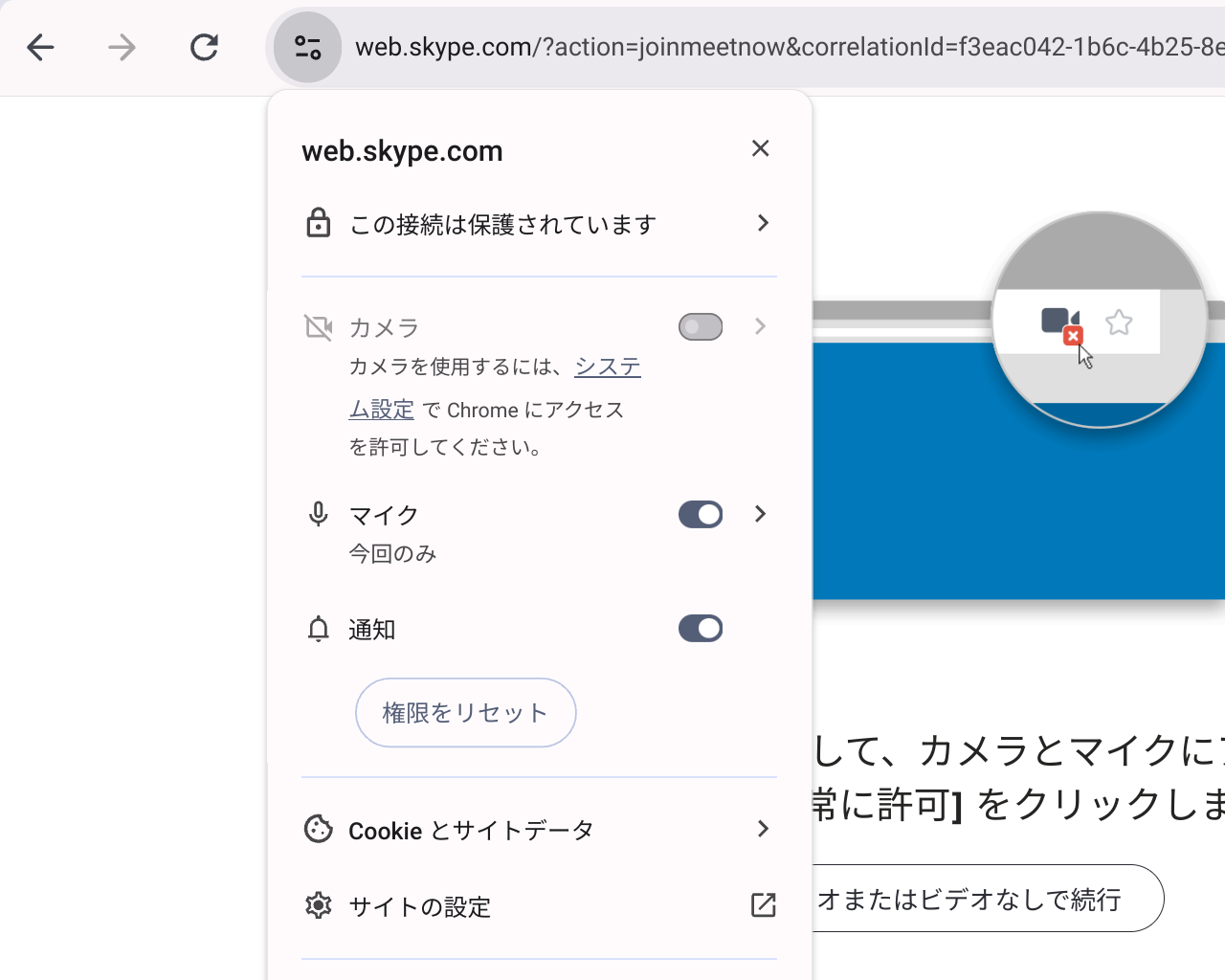The image size is (1225, 980).
Task: Enable the カメラ permission toggle
Action: (700, 326)
